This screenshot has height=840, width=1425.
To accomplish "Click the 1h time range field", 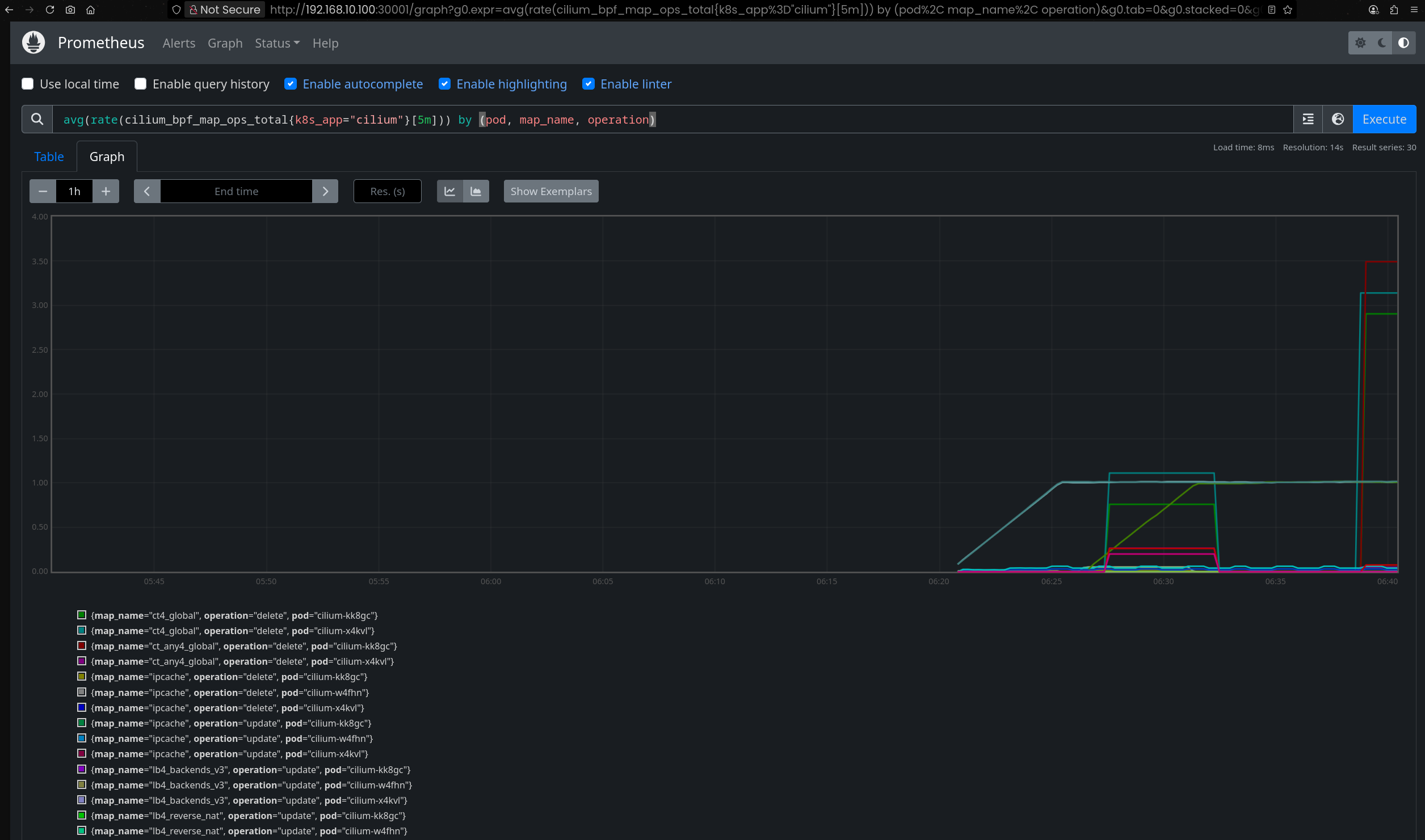I will [x=74, y=191].
